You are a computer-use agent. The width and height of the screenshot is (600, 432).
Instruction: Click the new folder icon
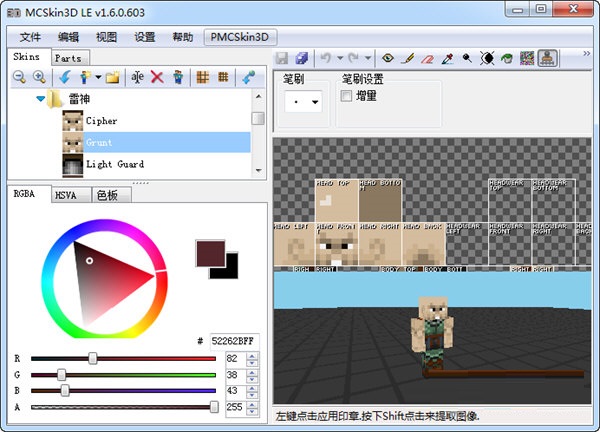click(112, 77)
